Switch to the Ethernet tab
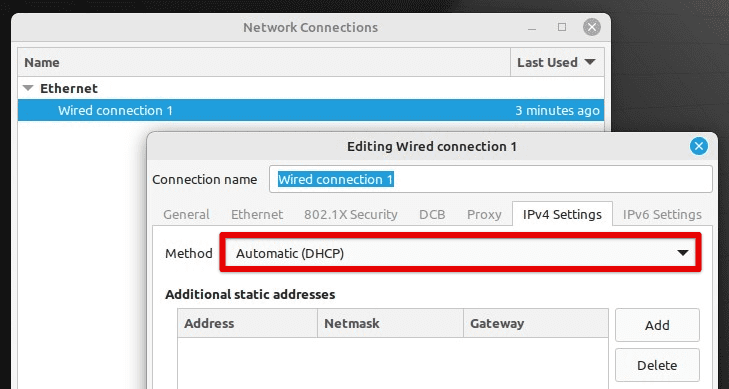Image resolution: width=729 pixels, height=389 pixels. (257, 214)
